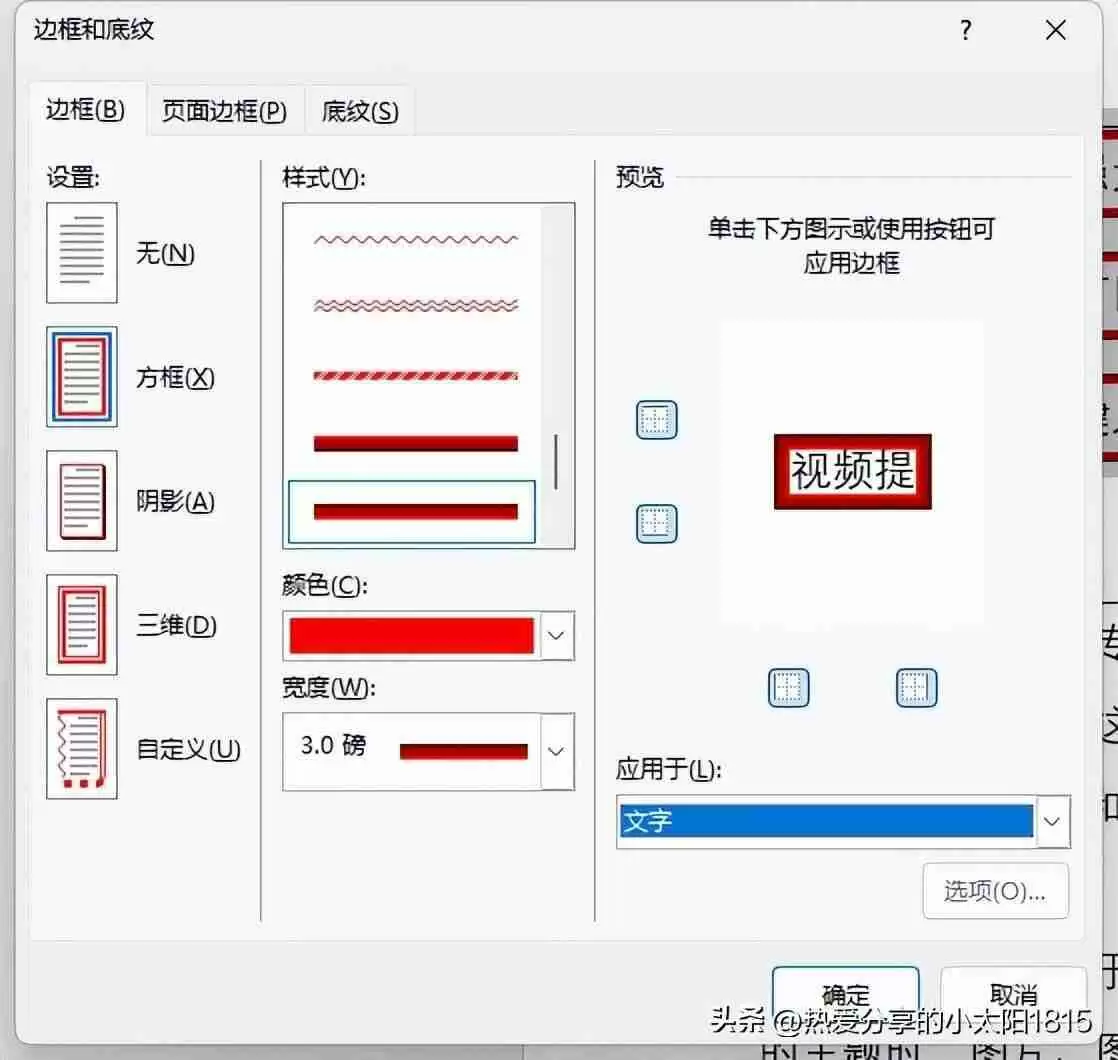This screenshot has width=1118, height=1060.
Task: Click the 选项(O)... button
Action: (x=995, y=891)
